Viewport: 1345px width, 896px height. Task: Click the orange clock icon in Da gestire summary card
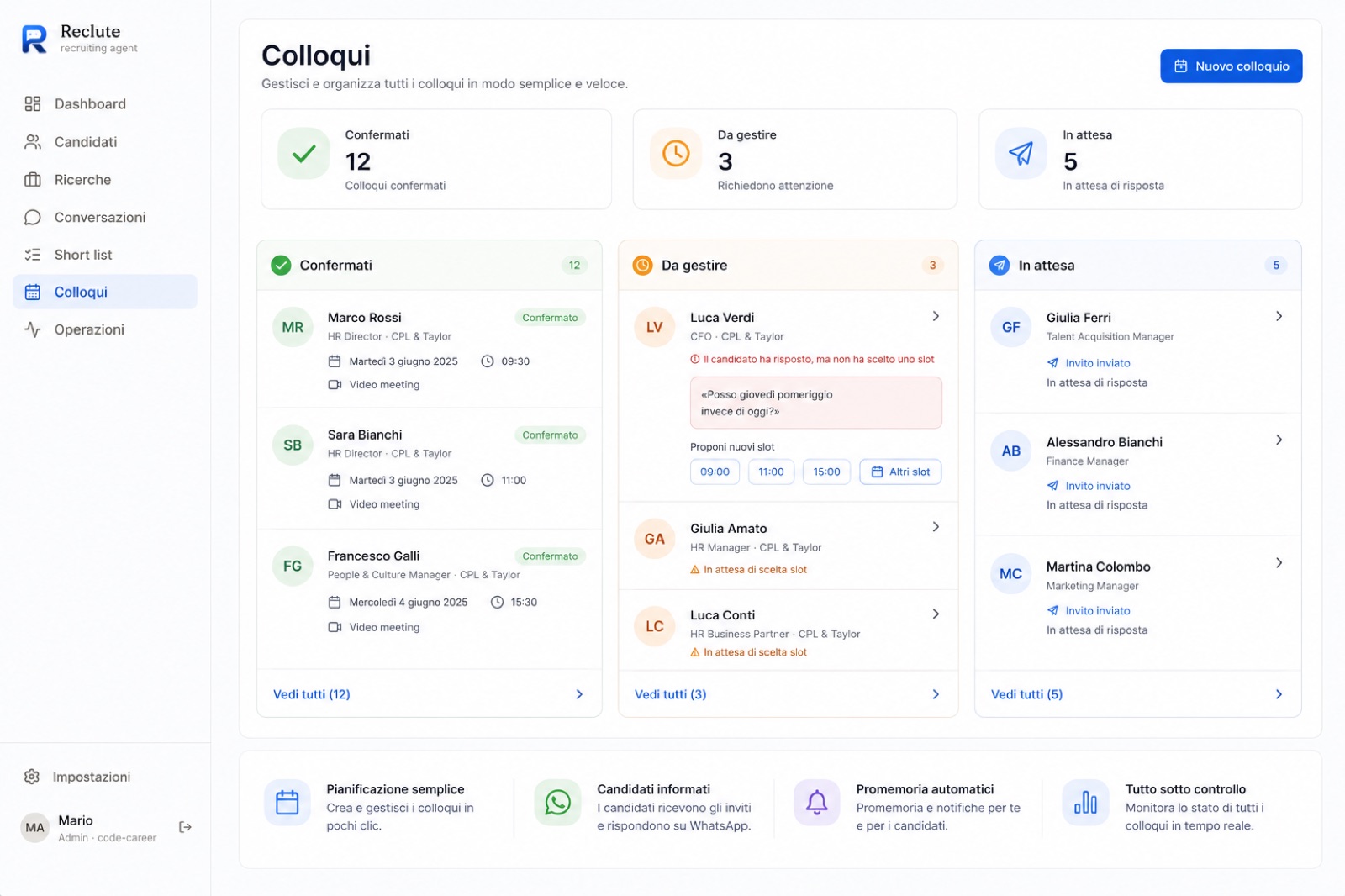676,154
